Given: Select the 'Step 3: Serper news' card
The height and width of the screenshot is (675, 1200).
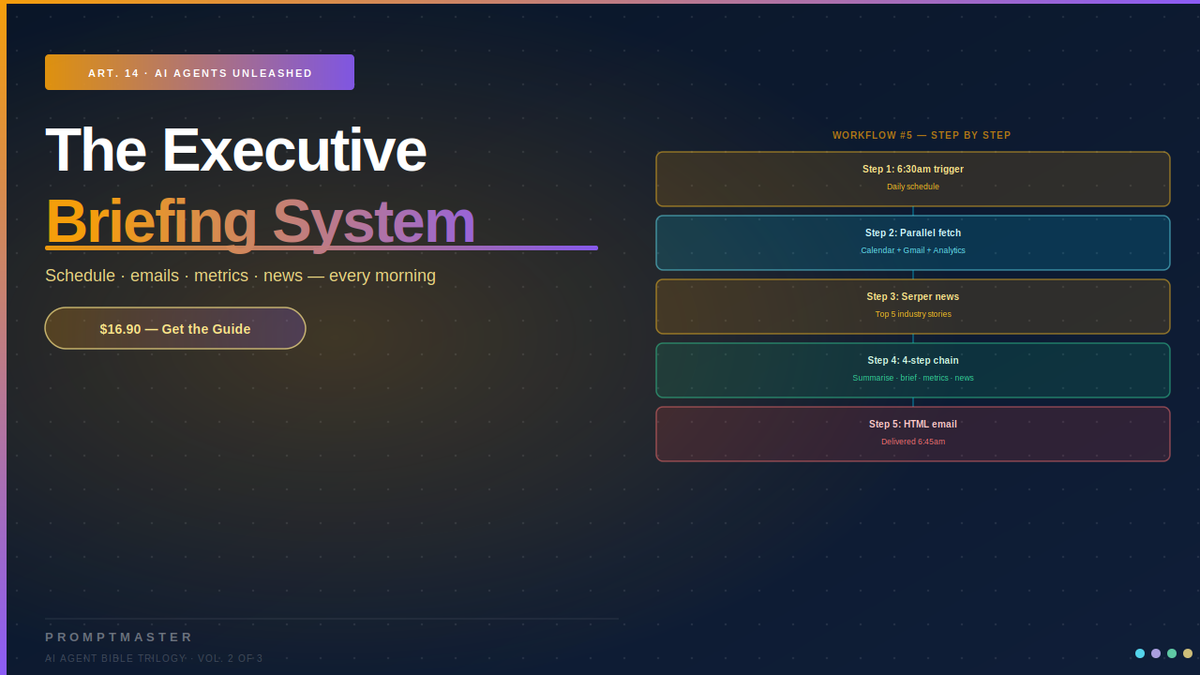Looking at the screenshot, I should click(913, 306).
